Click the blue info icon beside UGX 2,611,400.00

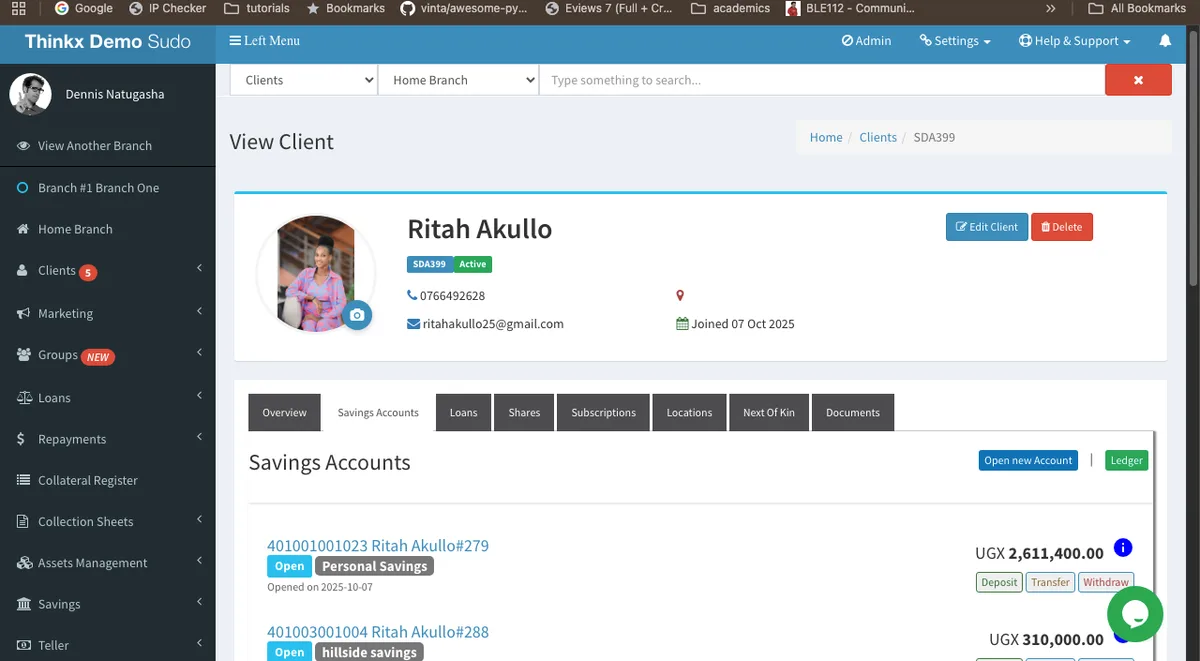tap(1122, 548)
